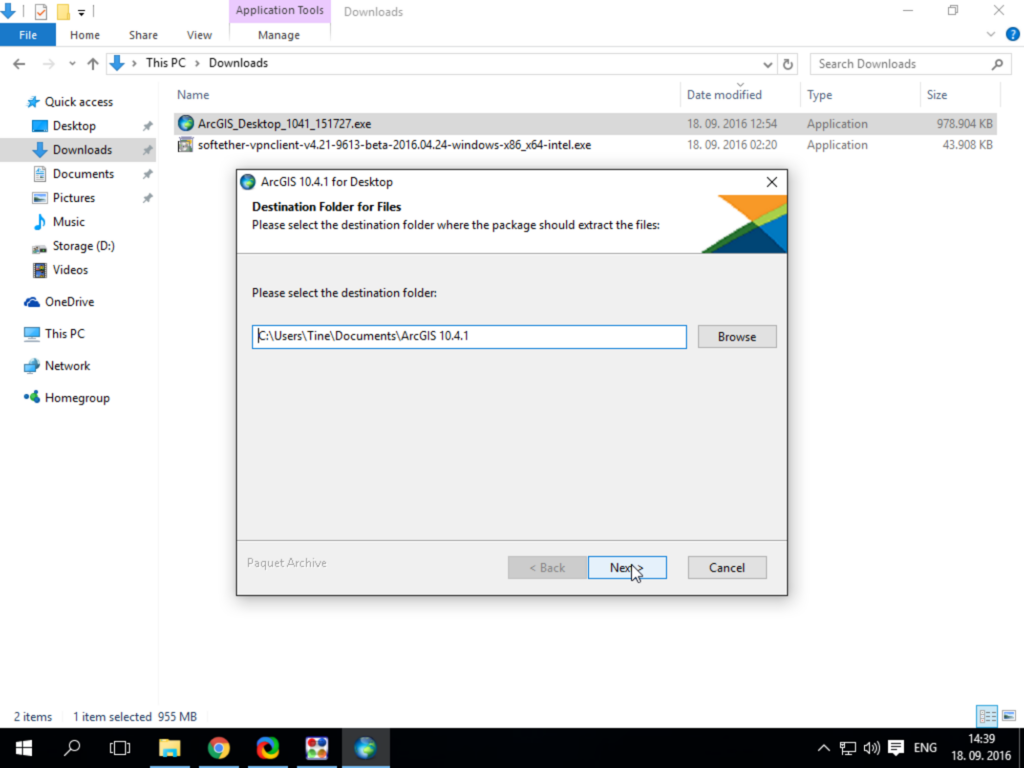Open Action Center notifications icon
Viewport: 1024px width, 768px height.
click(896, 748)
